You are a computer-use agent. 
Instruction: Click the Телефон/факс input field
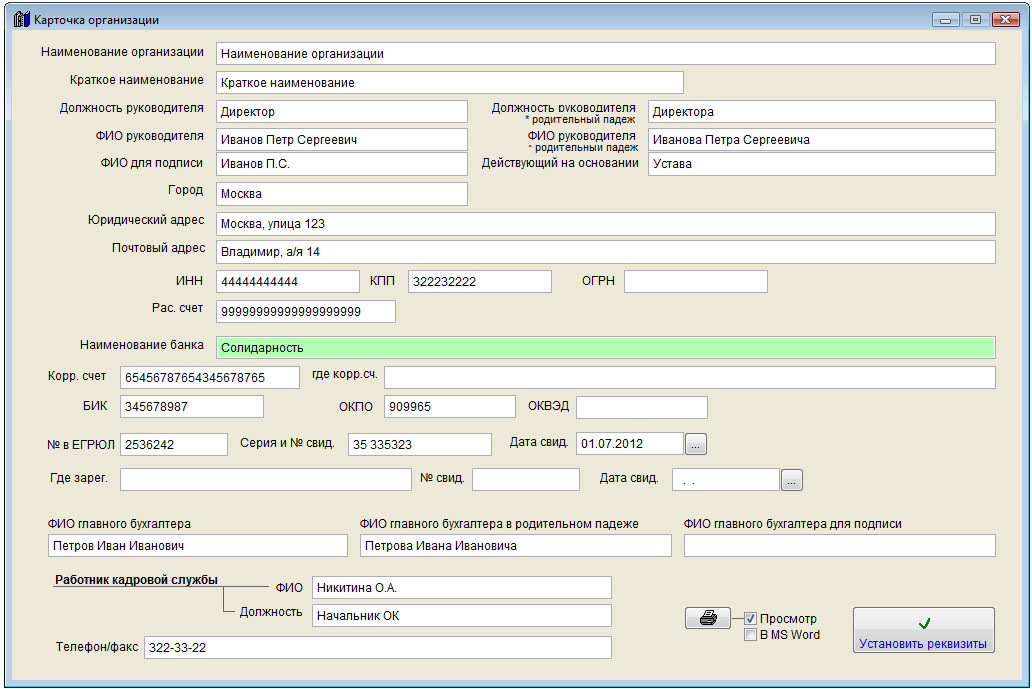pyautogui.click(x=377, y=648)
